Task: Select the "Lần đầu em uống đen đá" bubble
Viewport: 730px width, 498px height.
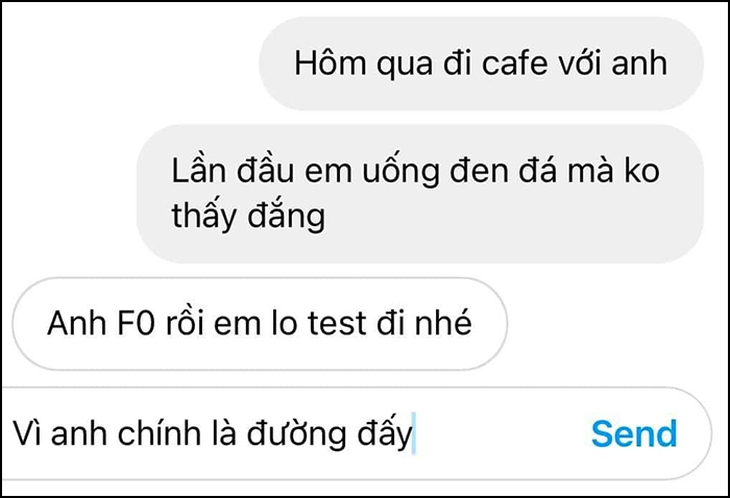Action: point(420,194)
